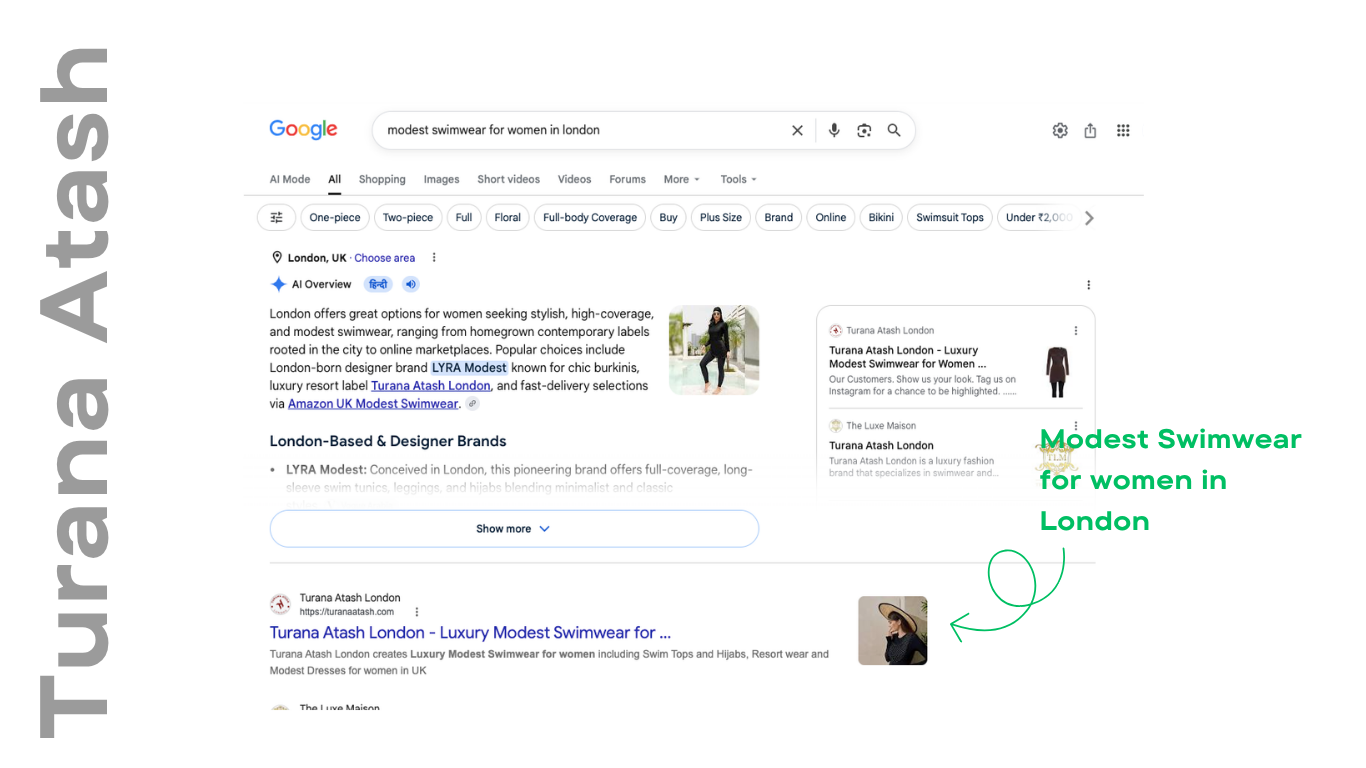1366x768 pixels.
Task: Click the Choose area link
Action: coord(385,258)
